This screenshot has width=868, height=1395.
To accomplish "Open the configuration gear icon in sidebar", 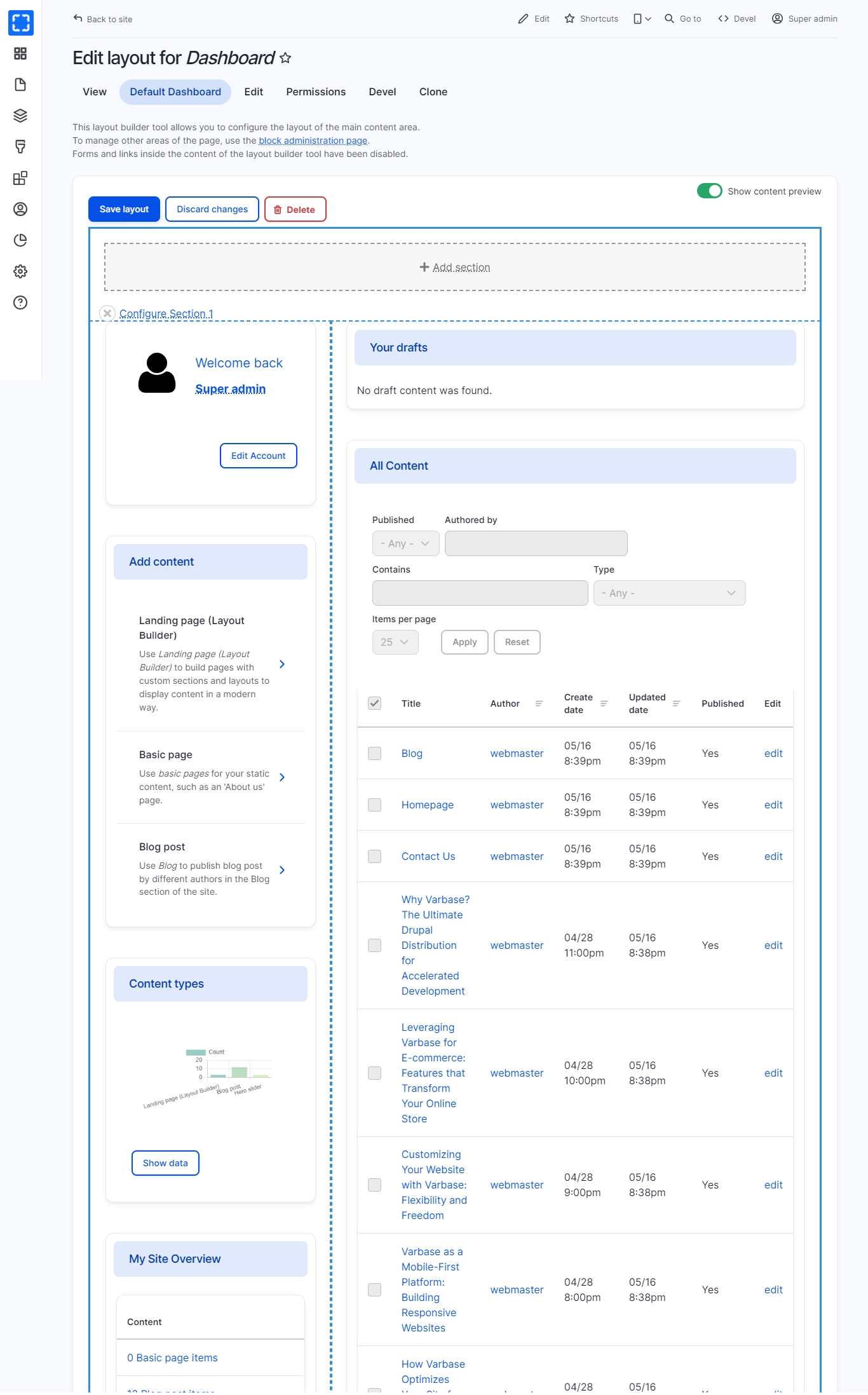I will [x=20, y=271].
